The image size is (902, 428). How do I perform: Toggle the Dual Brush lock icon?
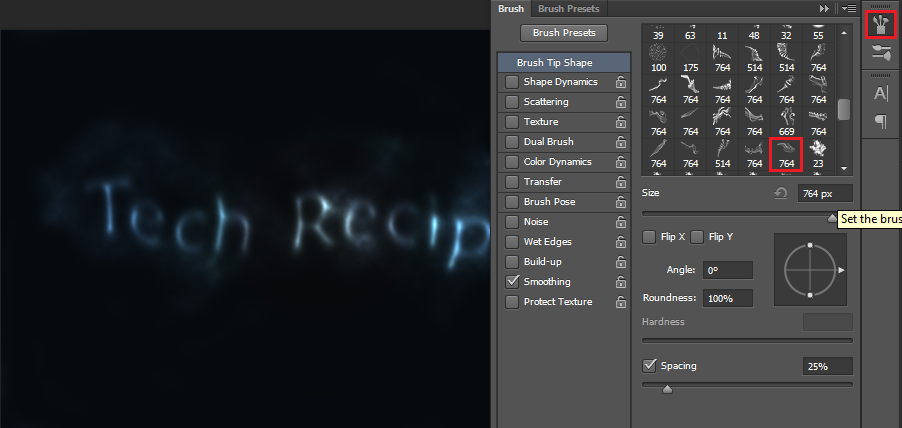tap(621, 142)
